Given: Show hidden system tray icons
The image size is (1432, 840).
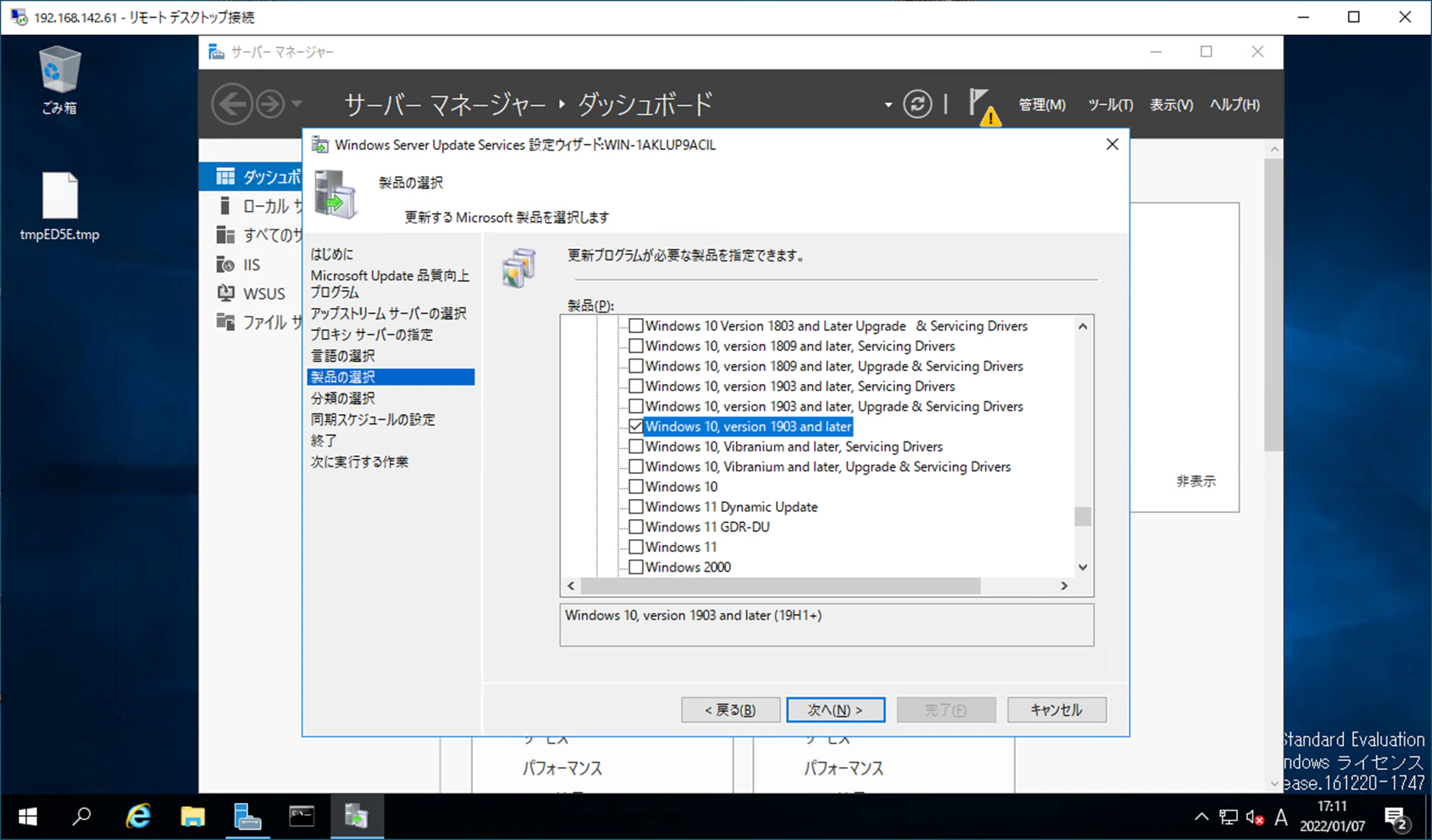Looking at the screenshot, I should 1202,816.
